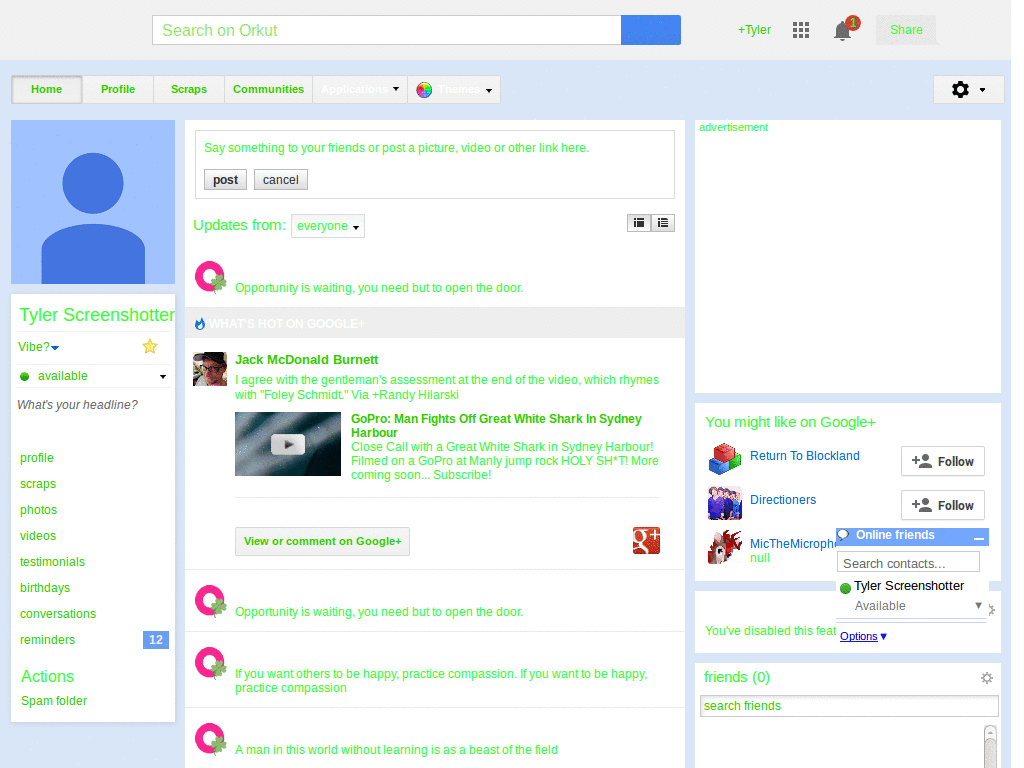Open the reminders link
The height and width of the screenshot is (768, 1024).
[x=48, y=640]
